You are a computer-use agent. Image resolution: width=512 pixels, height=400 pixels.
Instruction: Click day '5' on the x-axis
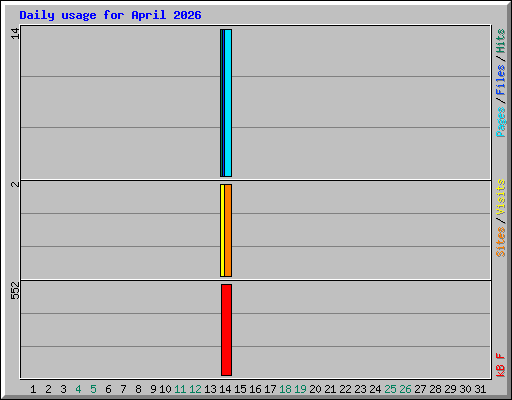pyautogui.click(x=93, y=389)
